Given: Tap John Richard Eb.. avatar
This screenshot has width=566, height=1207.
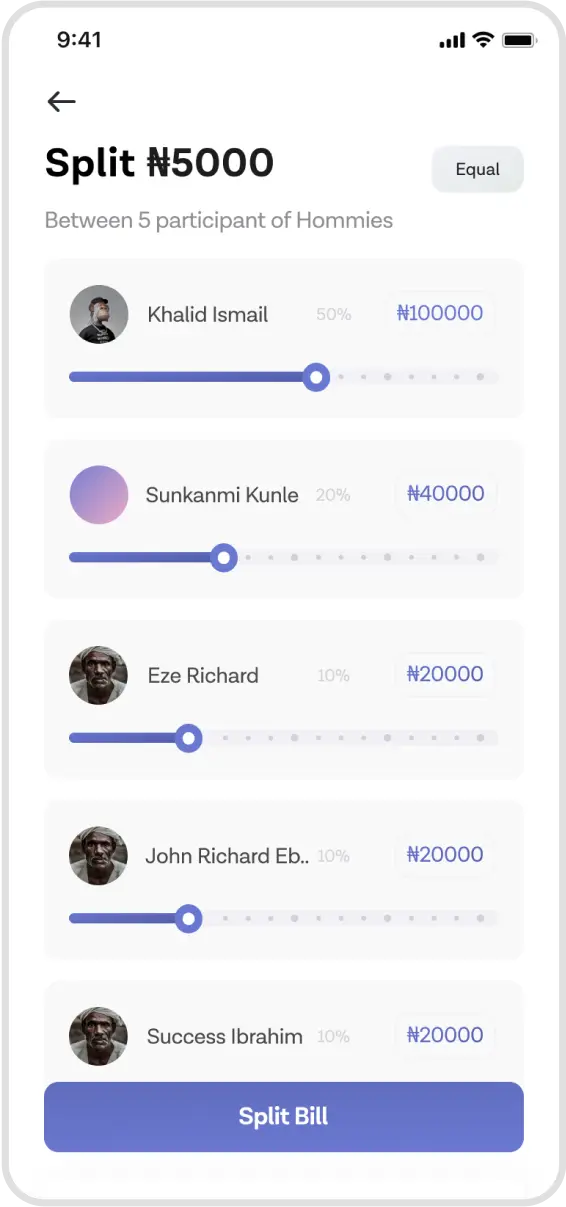Looking at the screenshot, I should [99, 856].
